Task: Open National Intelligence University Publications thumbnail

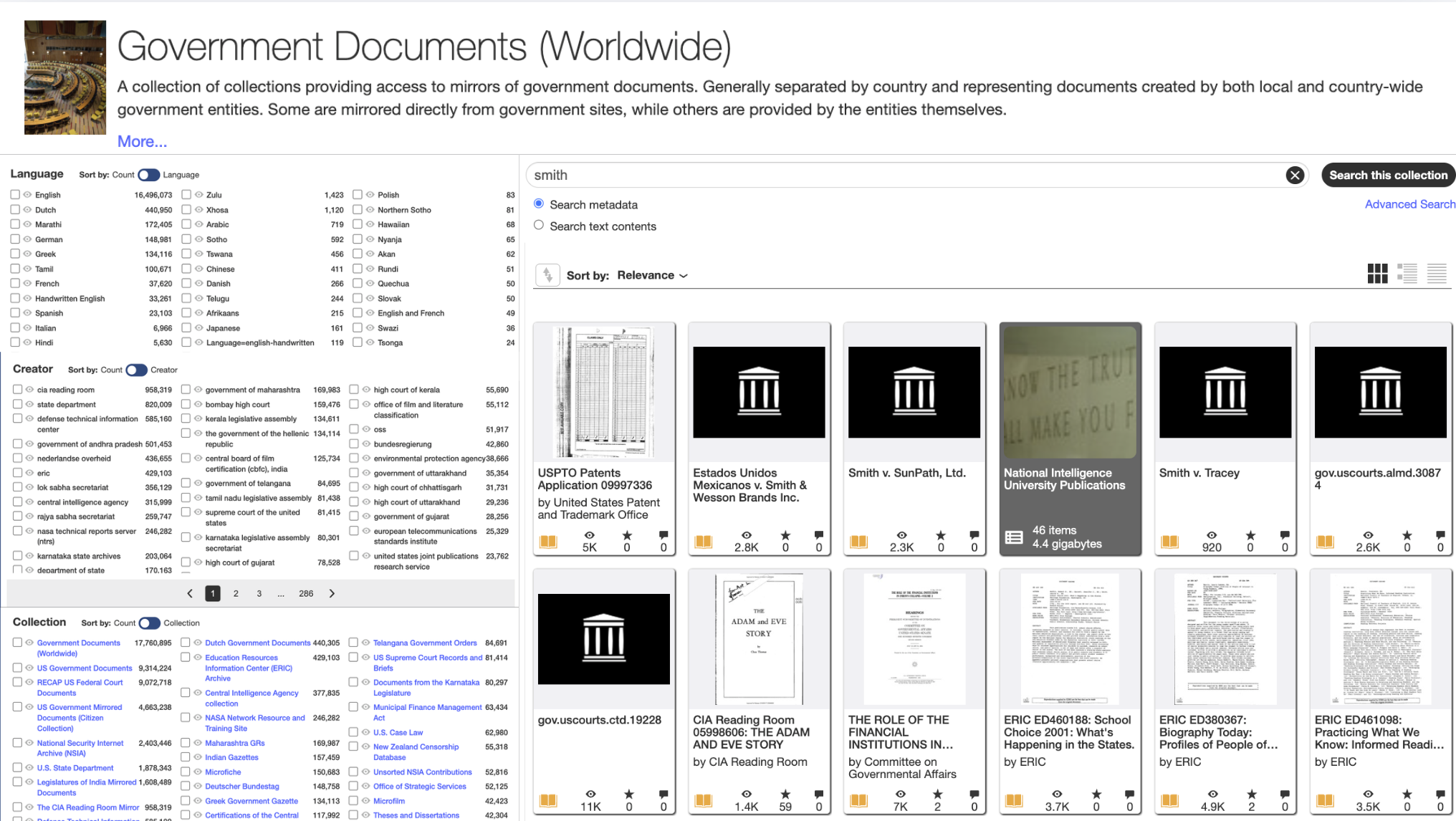Action: [1070, 392]
